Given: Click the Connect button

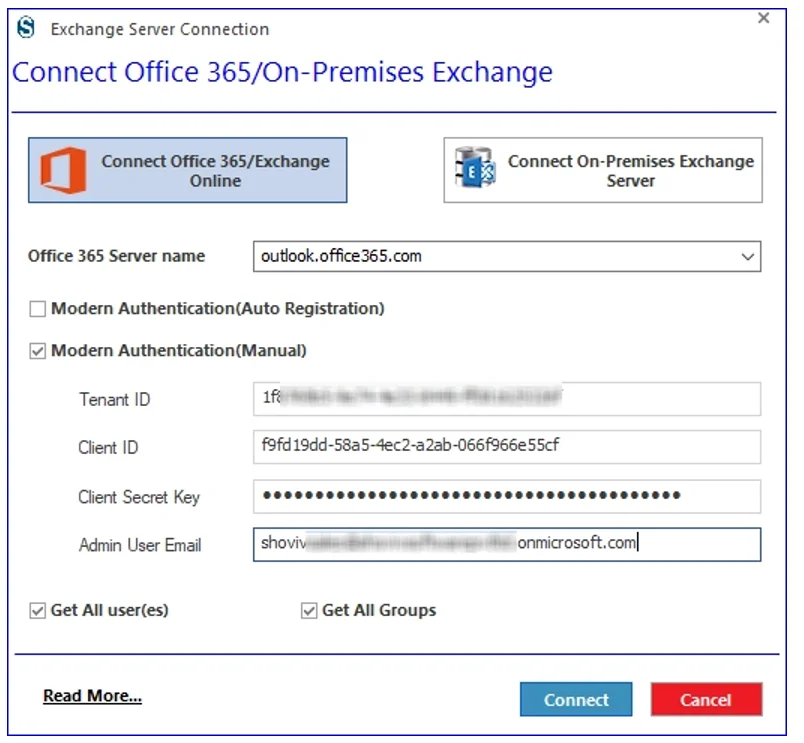Looking at the screenshot, I should 576,699.
